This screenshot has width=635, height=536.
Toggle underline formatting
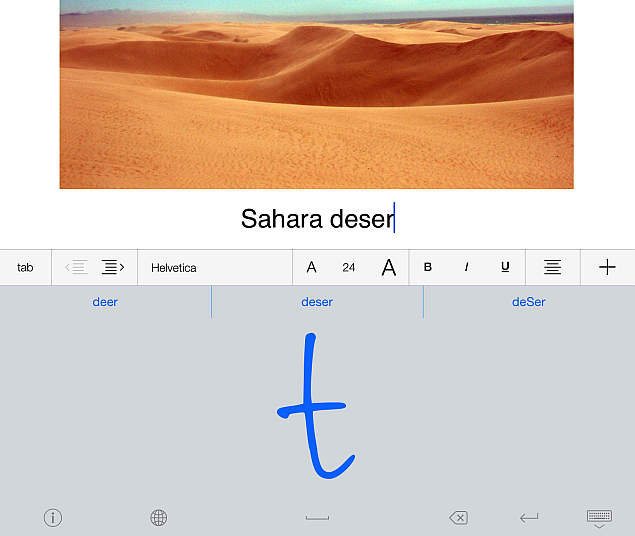505,267
